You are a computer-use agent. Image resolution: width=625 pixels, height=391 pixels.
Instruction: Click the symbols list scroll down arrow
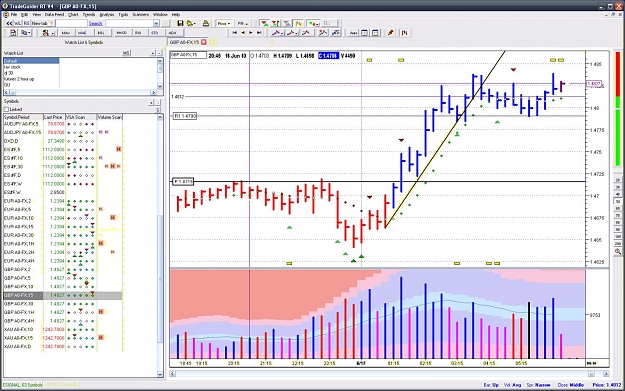(x=160, y=374)
